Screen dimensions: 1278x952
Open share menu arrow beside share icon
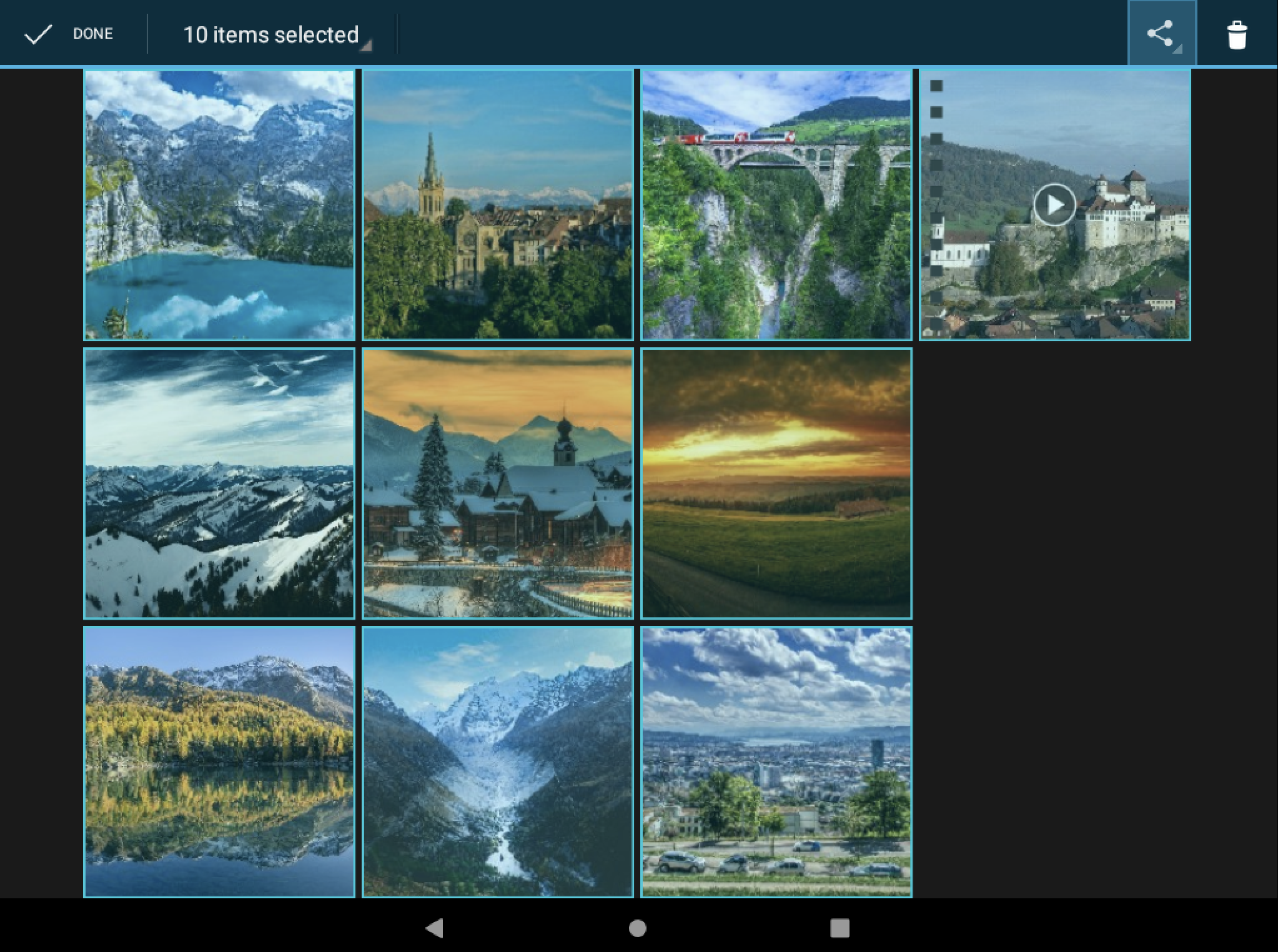pos(1178,49)
